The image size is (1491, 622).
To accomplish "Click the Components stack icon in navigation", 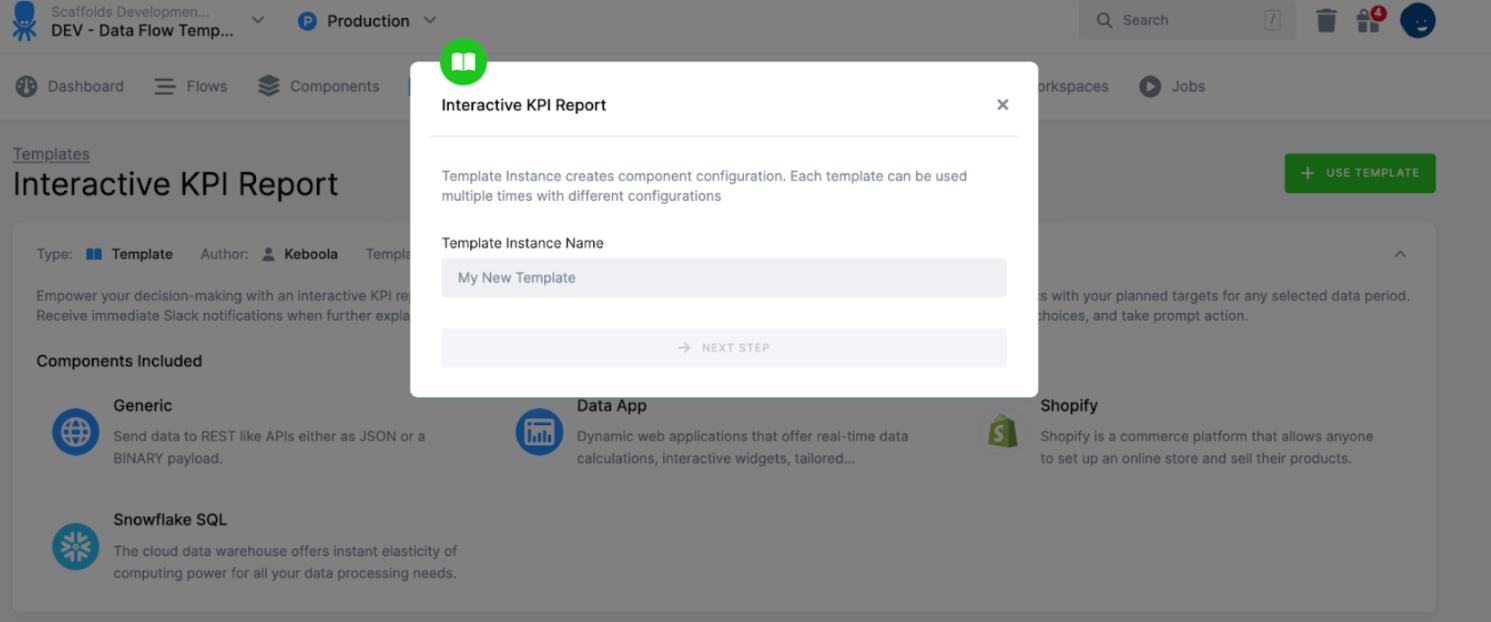I will click(268, 86).
